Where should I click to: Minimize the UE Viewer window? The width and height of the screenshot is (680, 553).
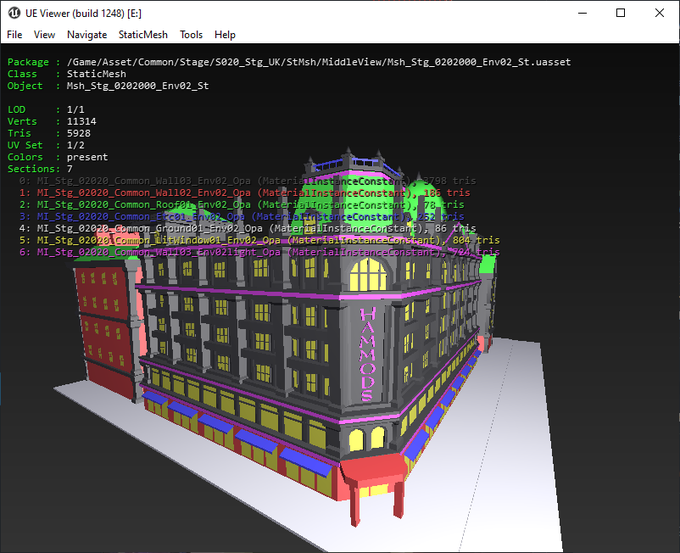[574, 13]
